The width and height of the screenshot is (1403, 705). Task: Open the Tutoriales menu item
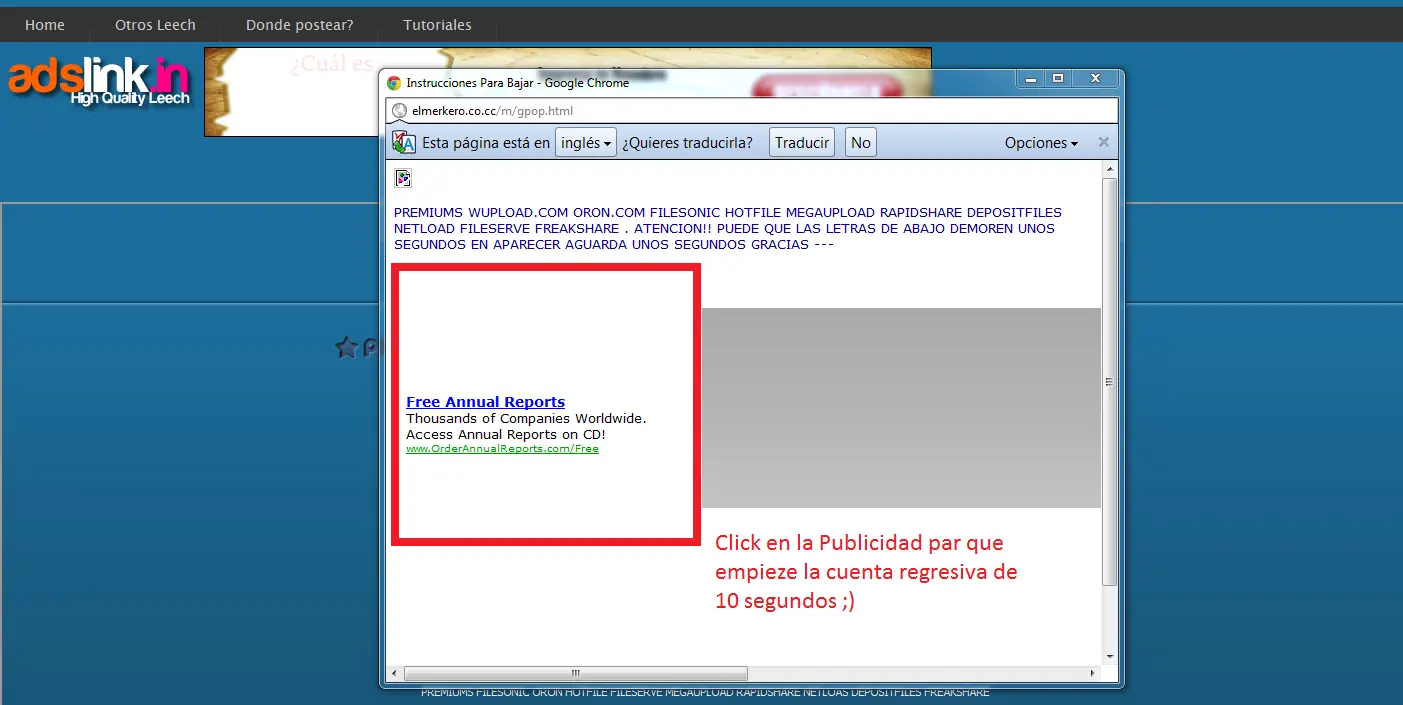click(x=437, y=25)
